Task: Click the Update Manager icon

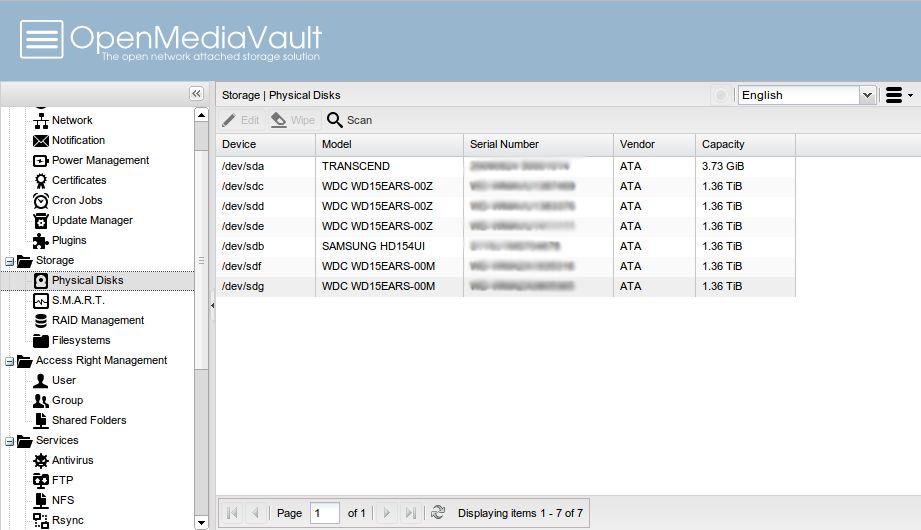Action: (x=41, y=220)
